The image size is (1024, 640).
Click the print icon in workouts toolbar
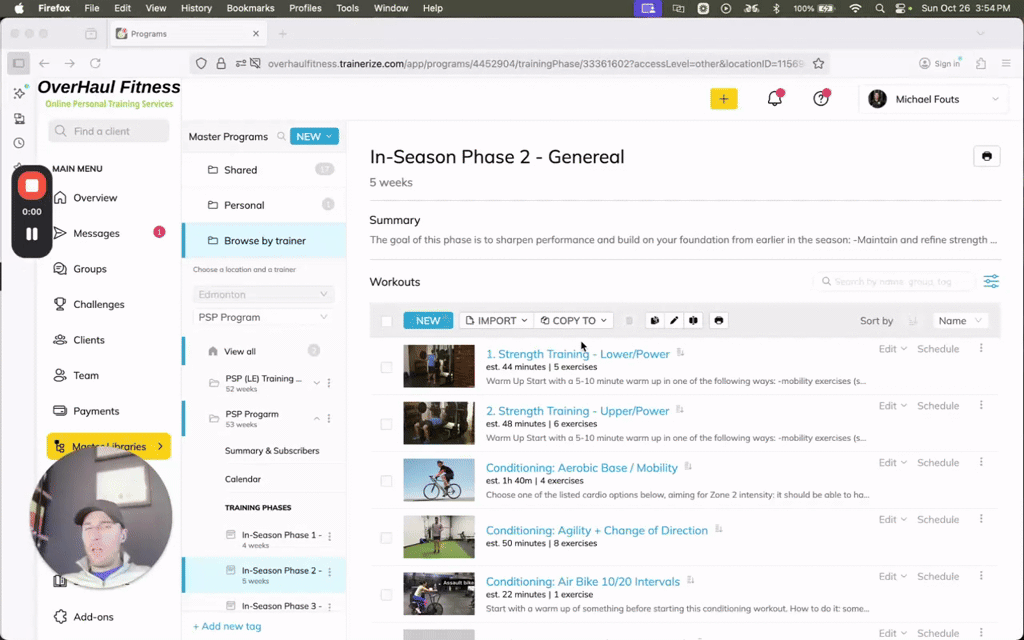(x=718, y=321)
